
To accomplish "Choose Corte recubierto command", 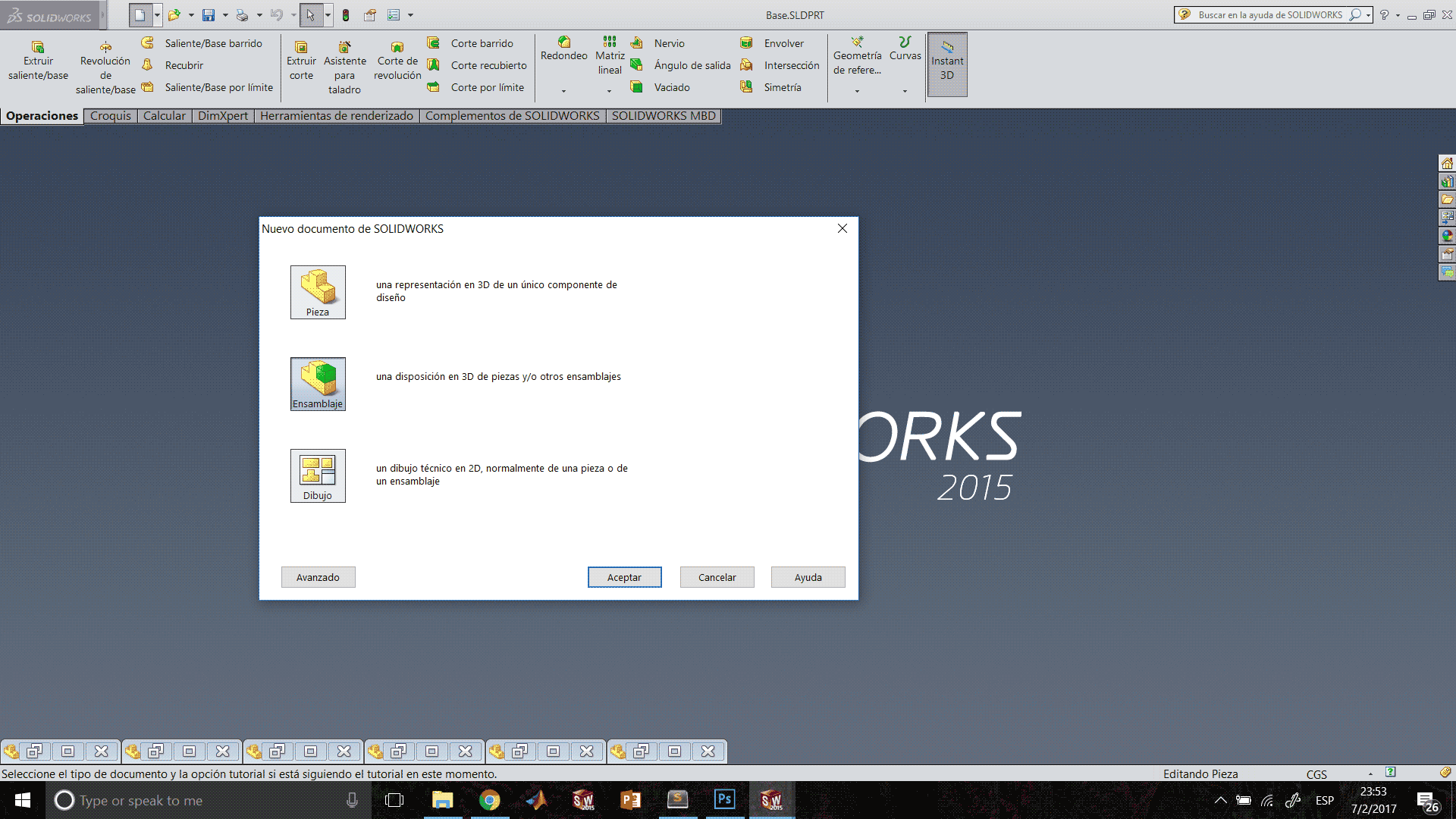I will click(x=477, y=65).
